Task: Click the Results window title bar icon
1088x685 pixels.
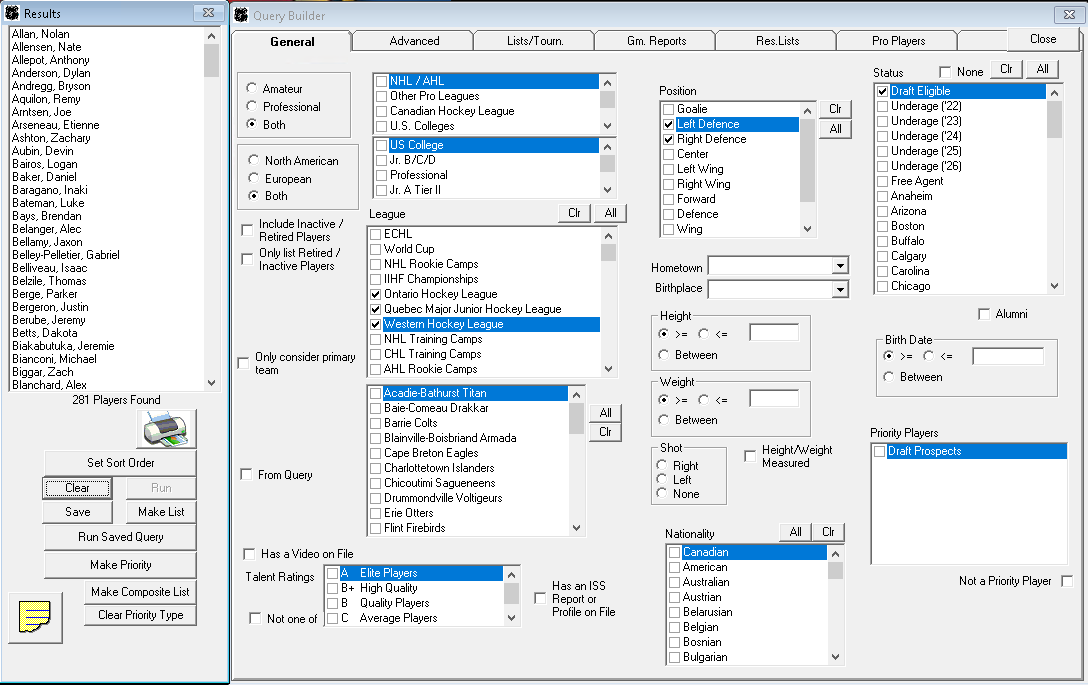Action: [x=12, y=13]
